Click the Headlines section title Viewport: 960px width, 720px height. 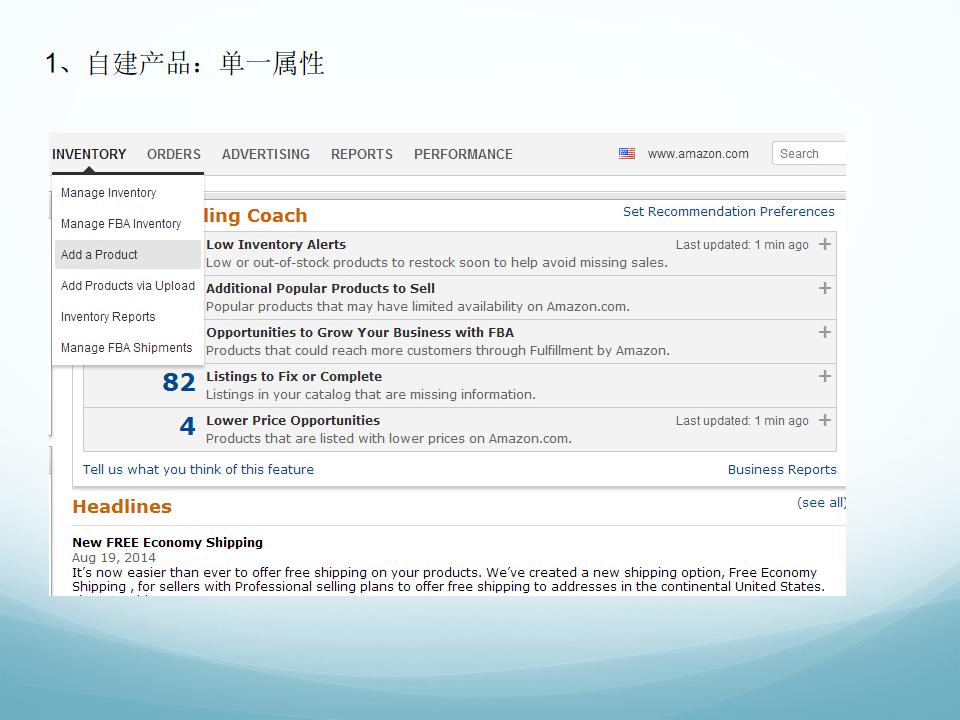pyautogui.click(x=122, y=506)
